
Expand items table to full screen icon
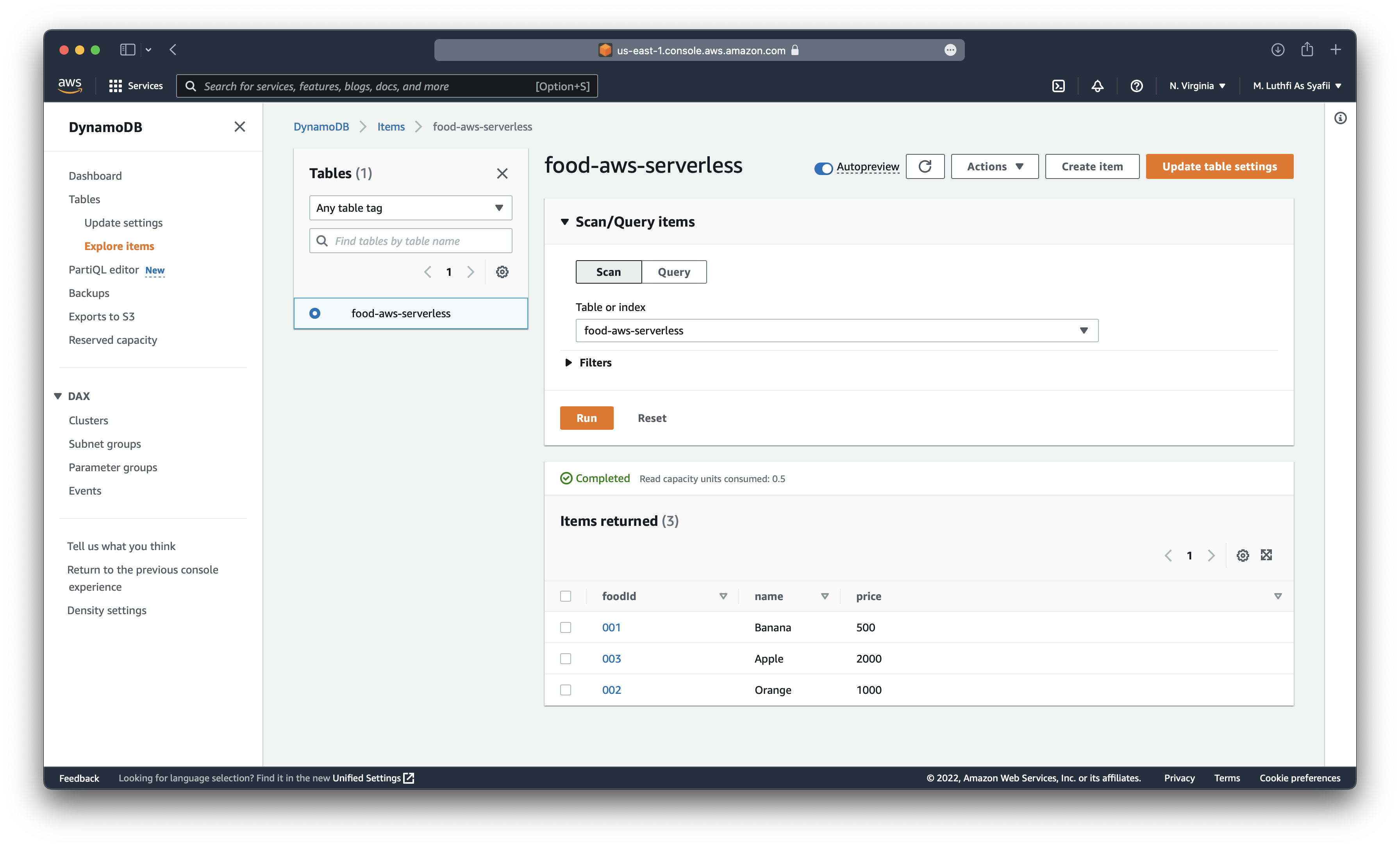tap(1266, 555)
